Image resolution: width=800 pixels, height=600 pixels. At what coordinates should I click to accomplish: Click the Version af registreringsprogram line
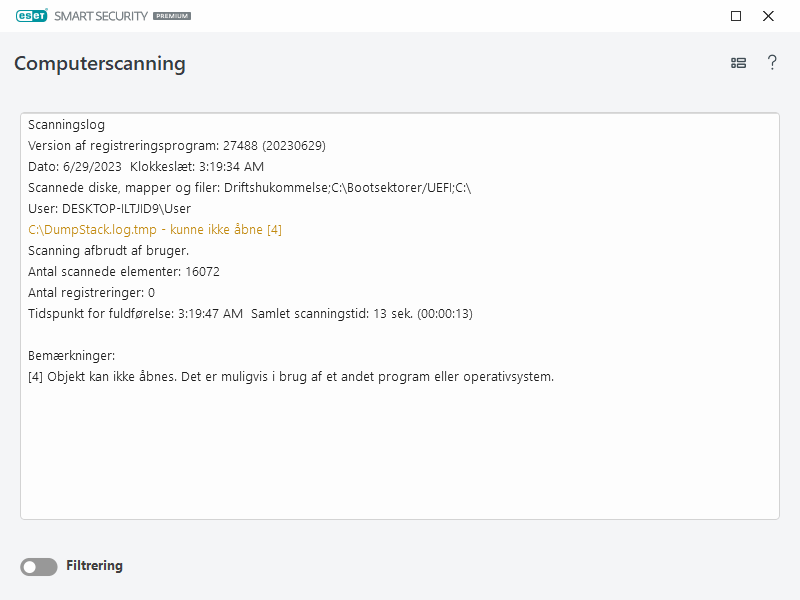(176, 146)
